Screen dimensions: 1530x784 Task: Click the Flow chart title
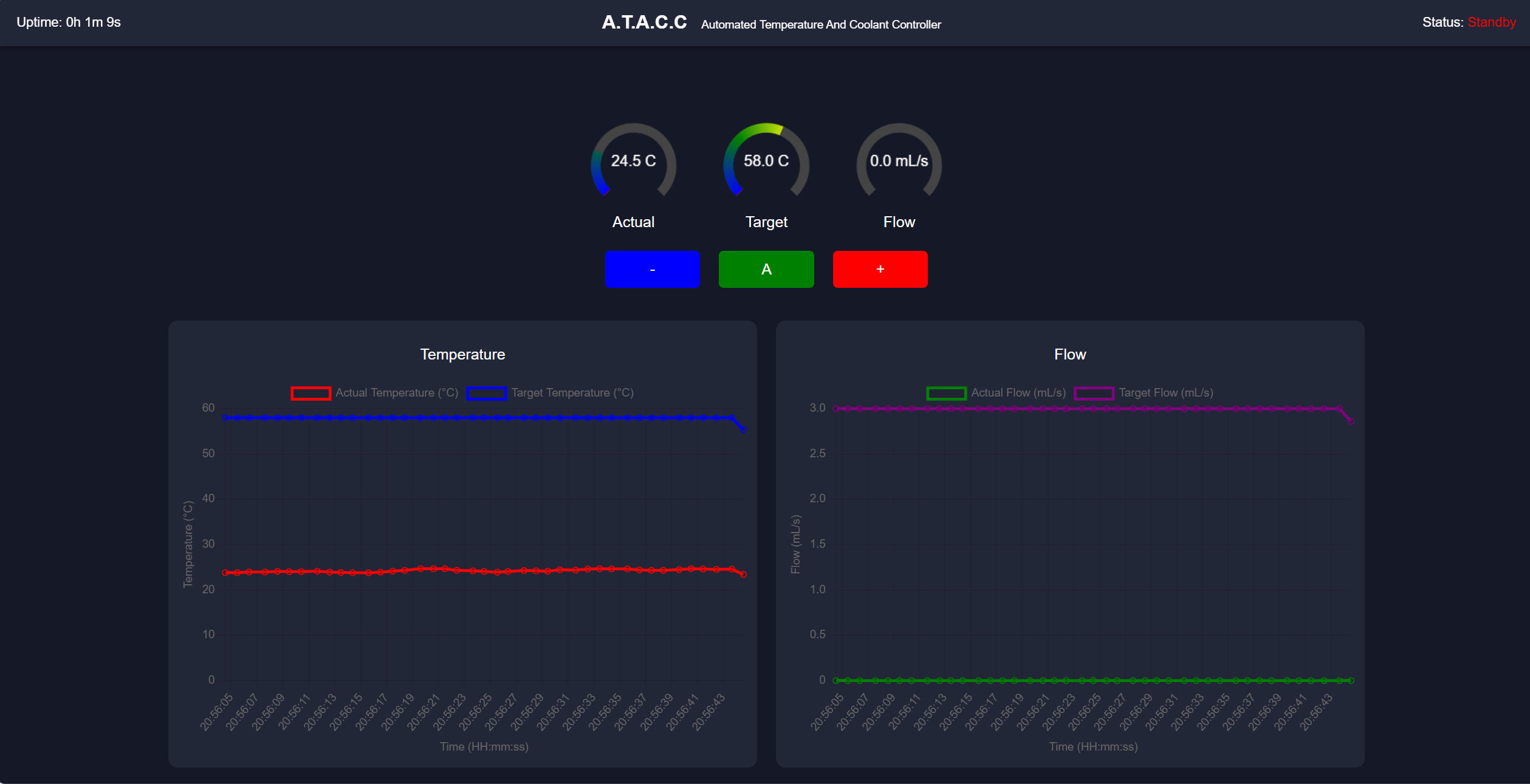pos(1069,354)
